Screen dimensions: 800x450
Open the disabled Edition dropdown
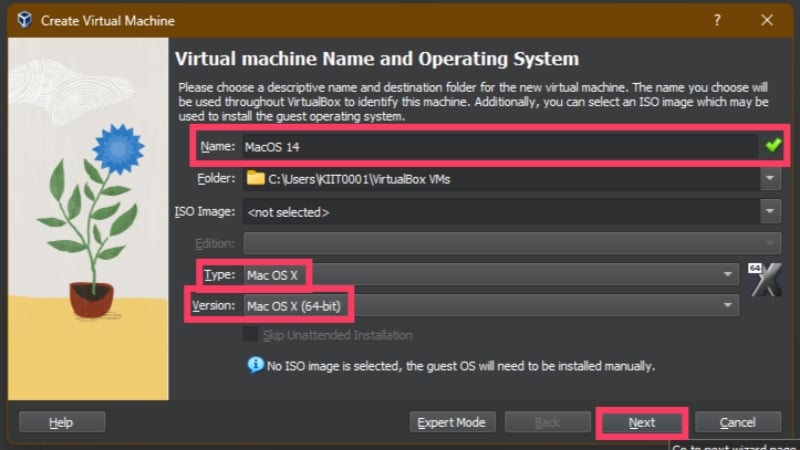512,243
